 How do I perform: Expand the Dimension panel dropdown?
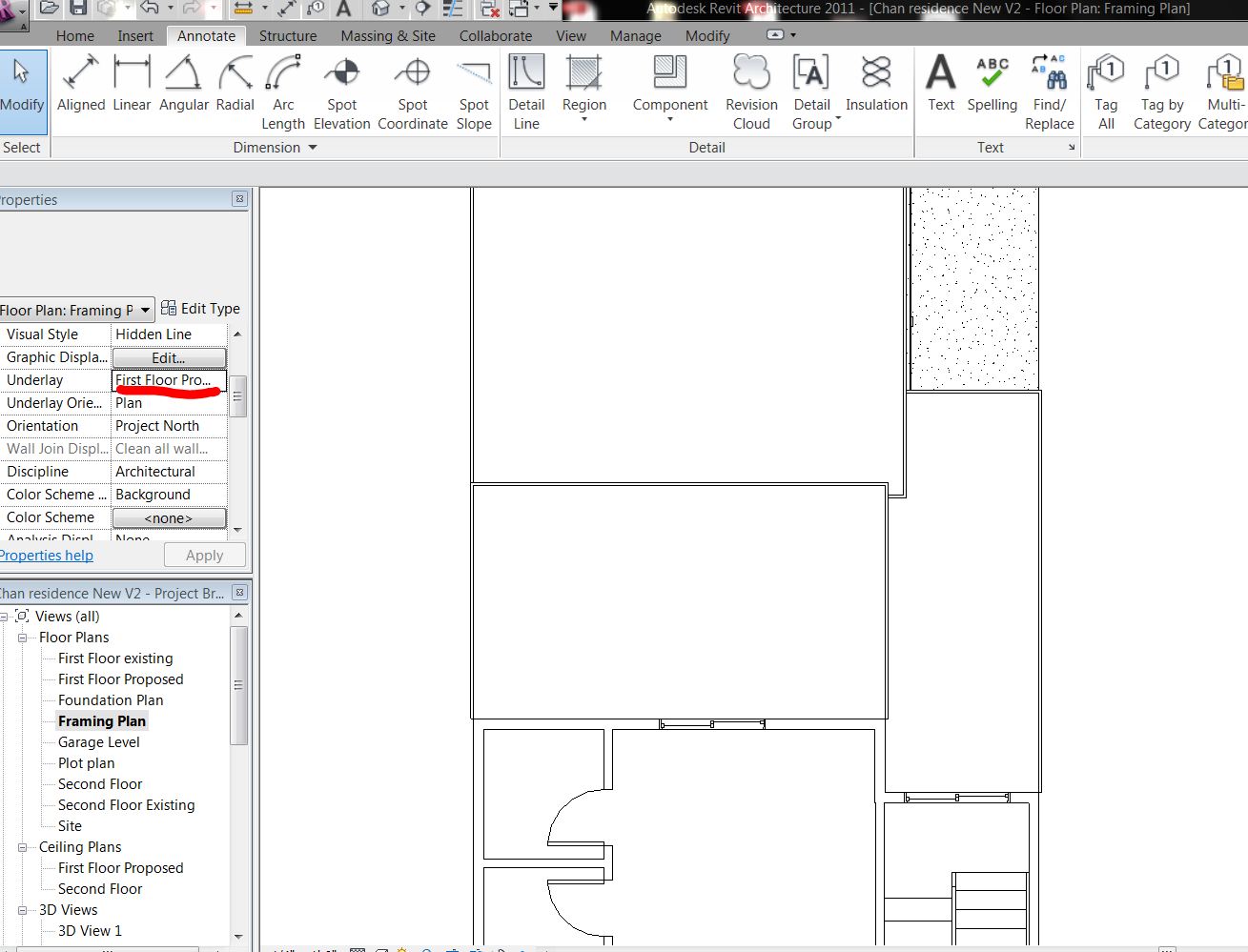click(x=313, y=148)
